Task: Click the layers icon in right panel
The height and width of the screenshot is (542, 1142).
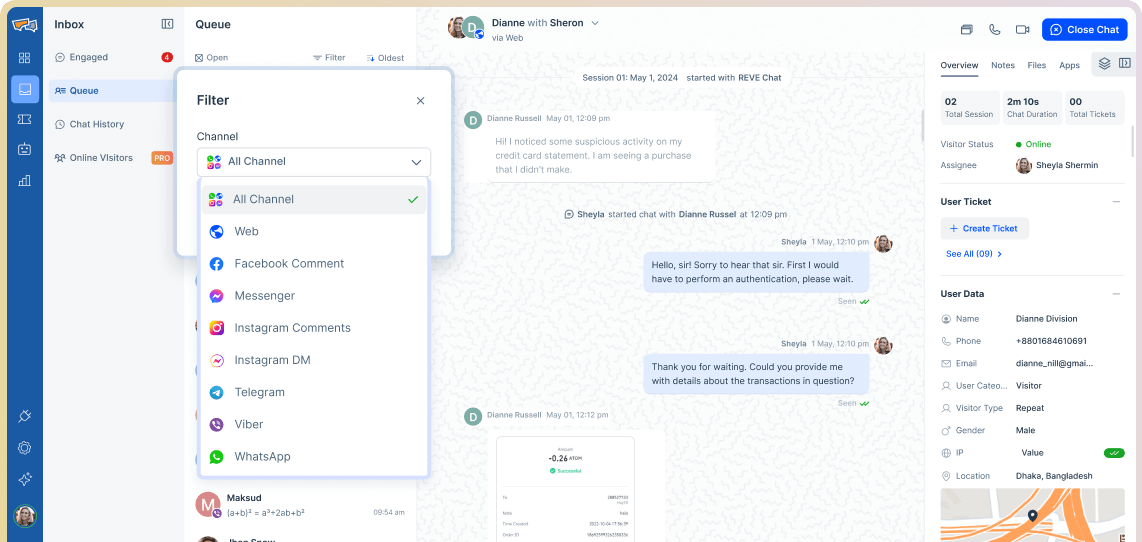Action: pyautogui.click(x=1104, y=63)
